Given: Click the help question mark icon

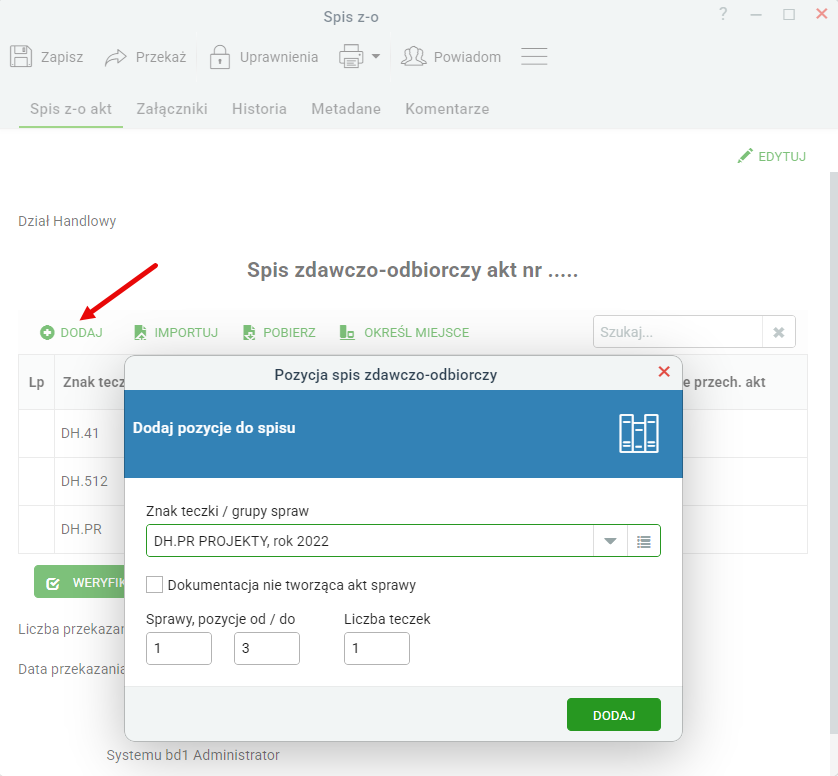Looking at the screenshot, I should click(723, 14).
